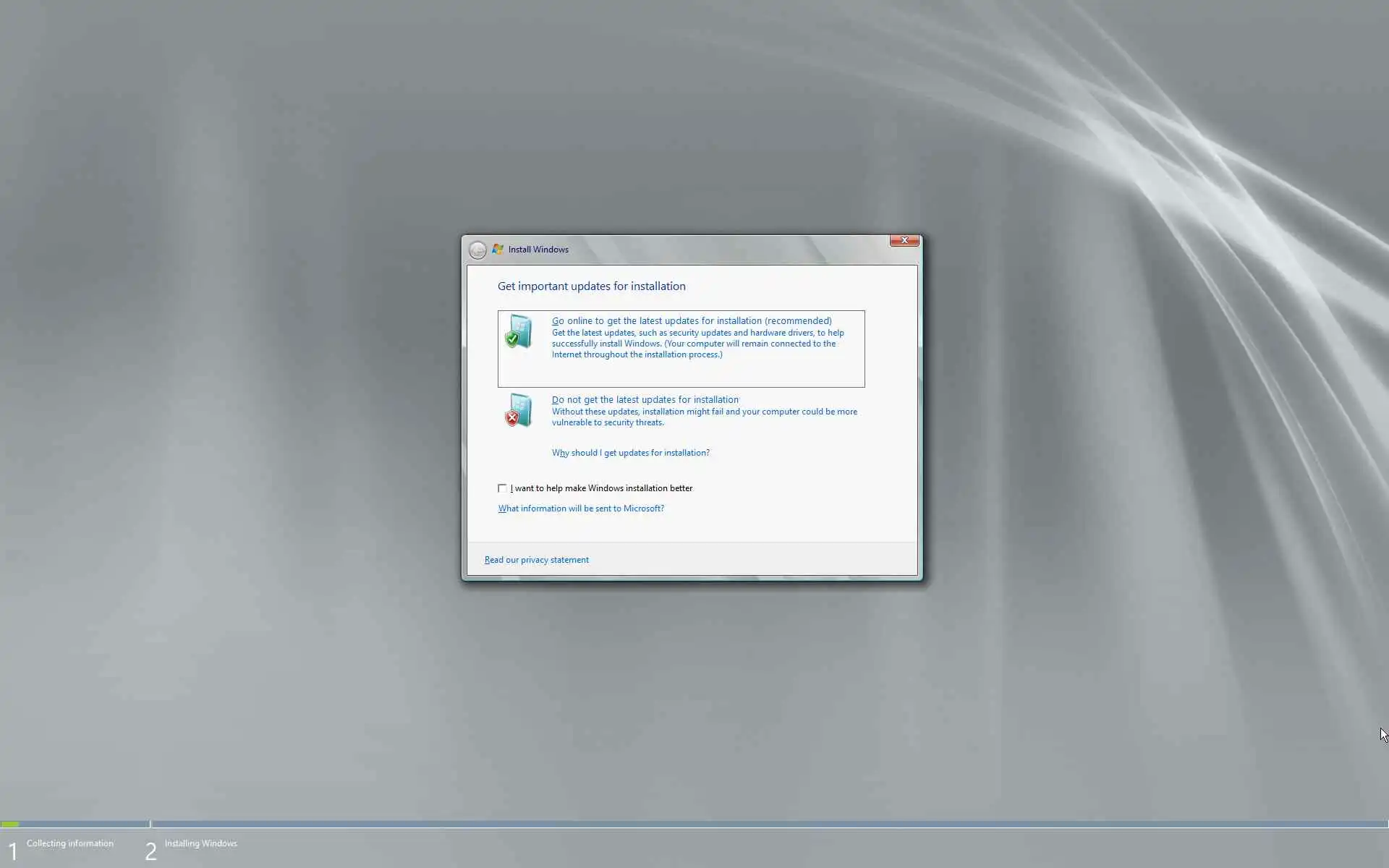Enable help make Windows installation better checkbox

point(502,488)
